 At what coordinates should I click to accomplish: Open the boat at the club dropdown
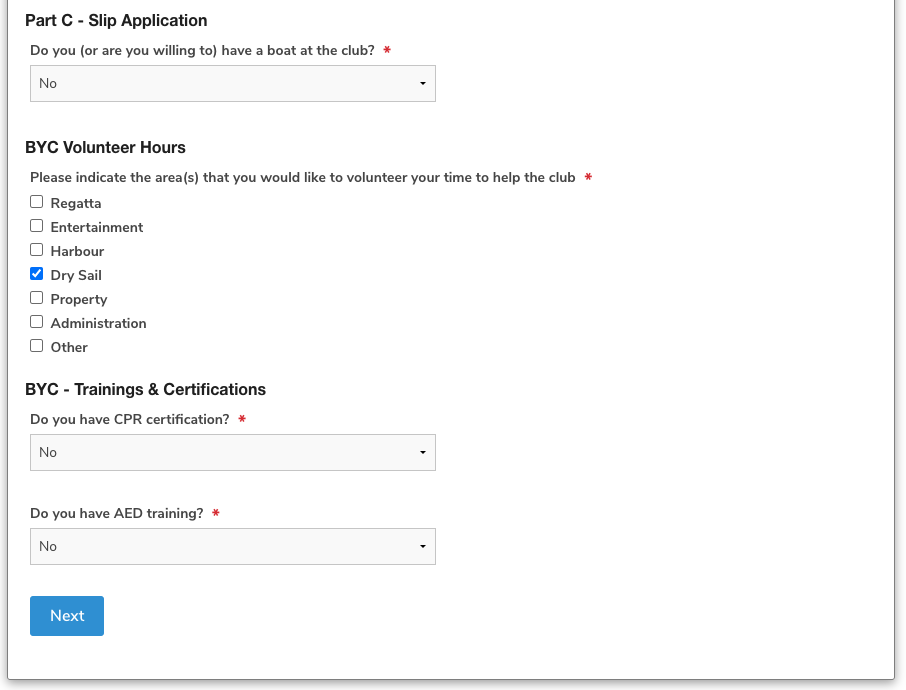[232, 84]
